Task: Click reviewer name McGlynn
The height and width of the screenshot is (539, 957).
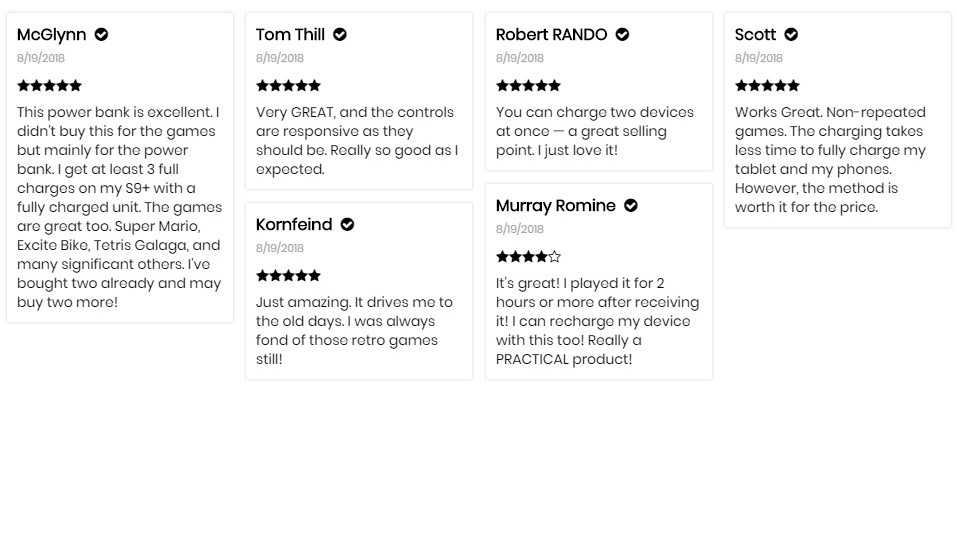Action: click(51, 35)
